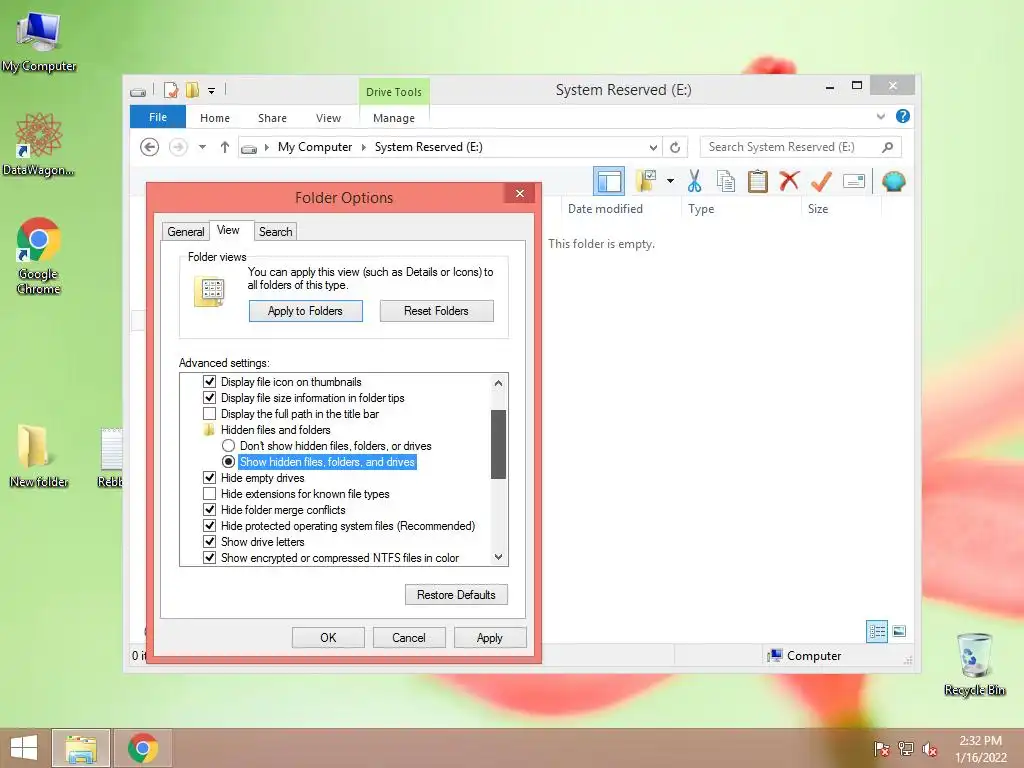
Task: Click the Action Center flag tray icon
Action: coord(881,748)
